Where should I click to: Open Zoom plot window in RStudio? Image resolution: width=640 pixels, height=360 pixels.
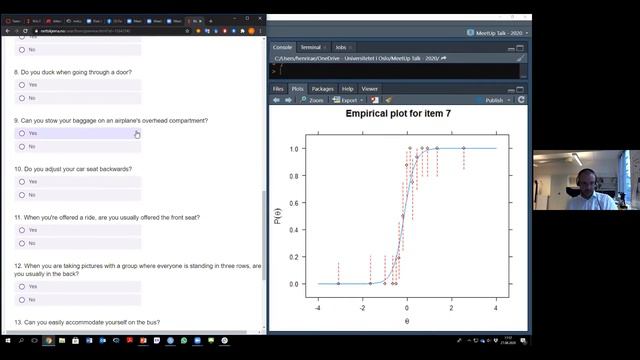pos(312,100)
